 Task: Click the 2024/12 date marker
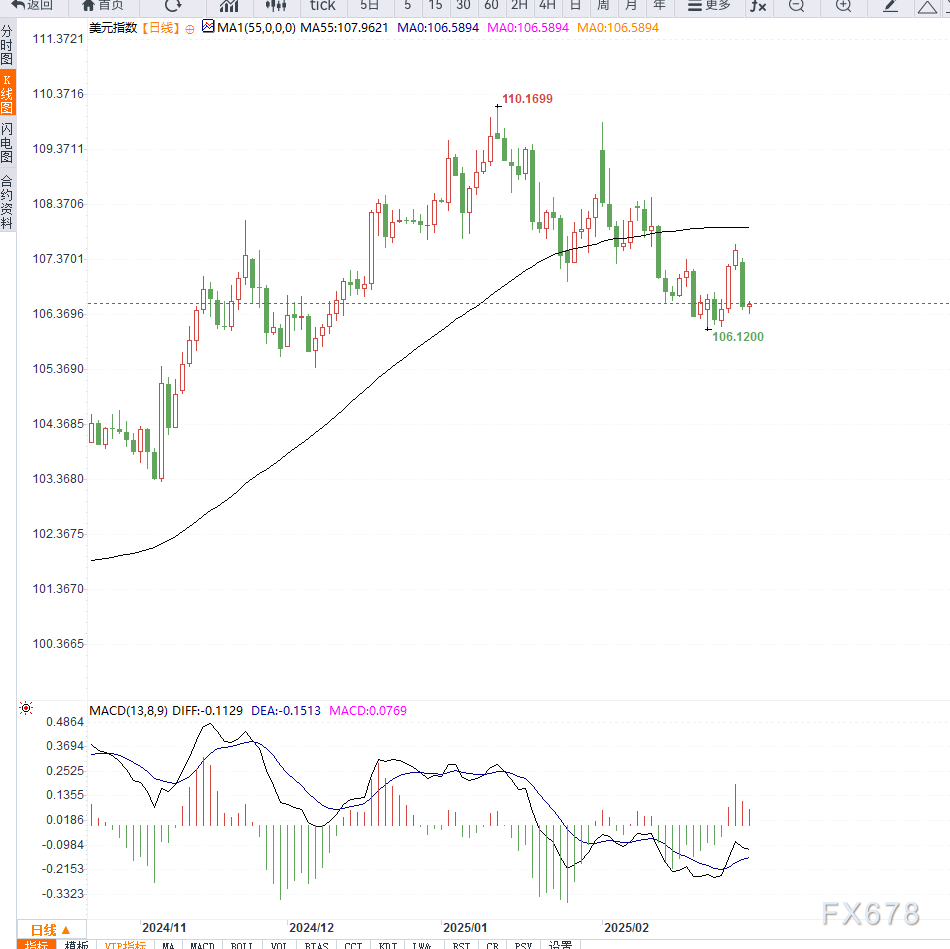point(311,928)
